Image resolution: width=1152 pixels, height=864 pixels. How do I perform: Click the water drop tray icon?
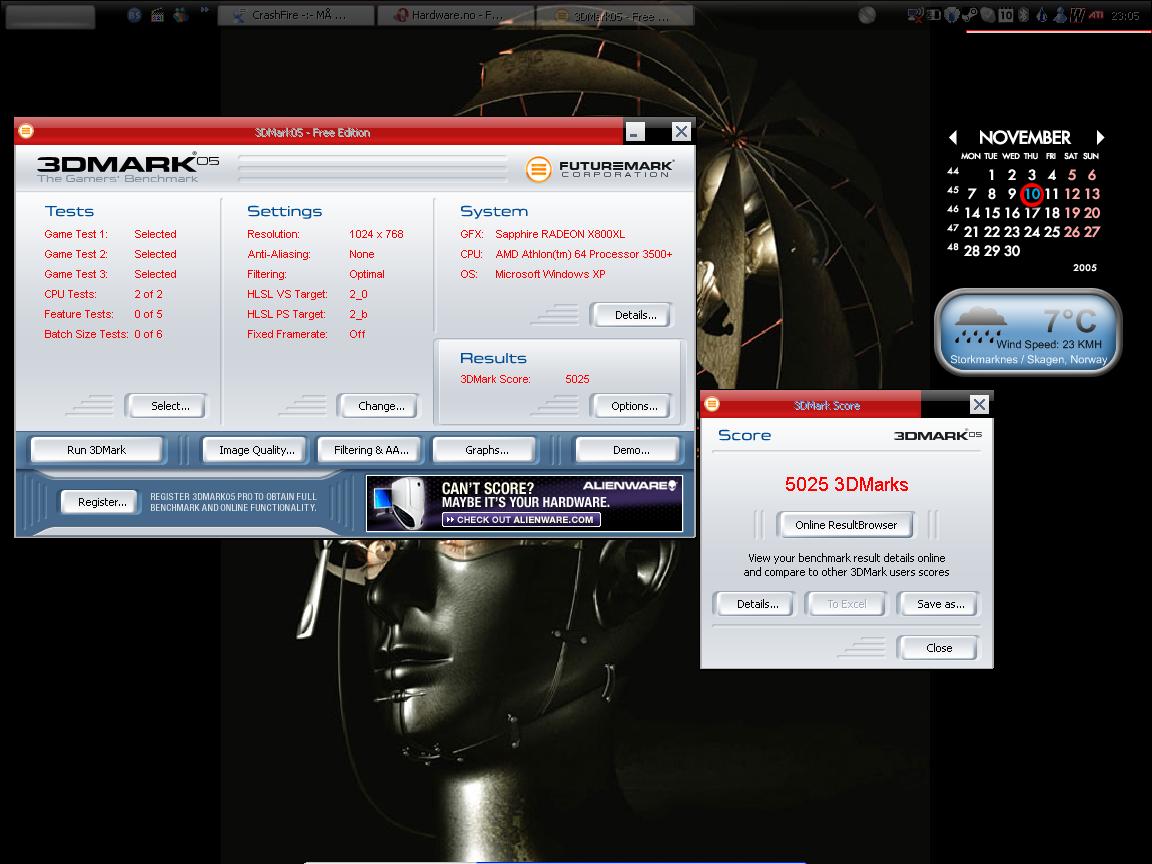coord(1042,15)
